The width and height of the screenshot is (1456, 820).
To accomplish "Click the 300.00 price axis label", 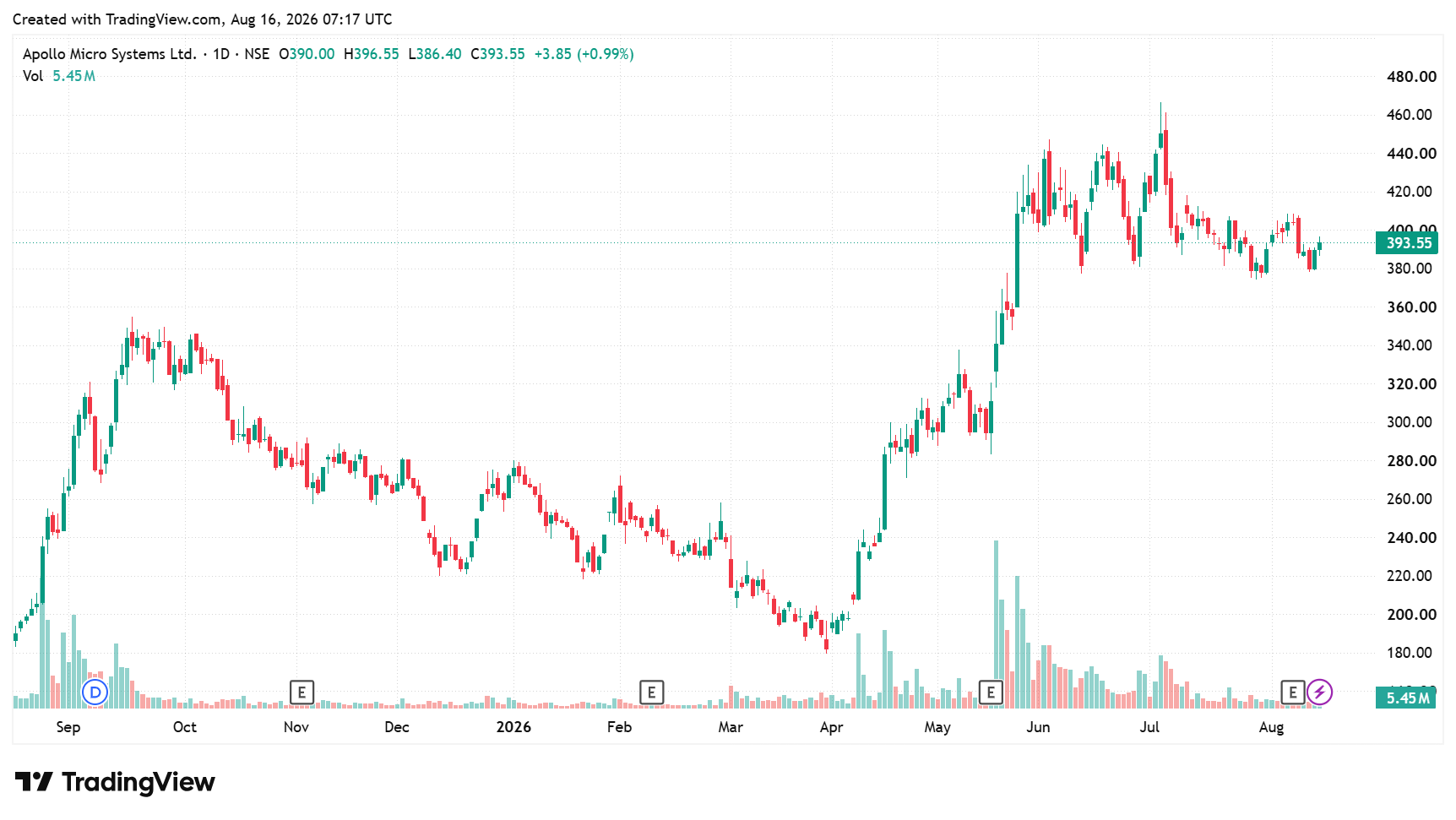I will (x=1410, y=422).
